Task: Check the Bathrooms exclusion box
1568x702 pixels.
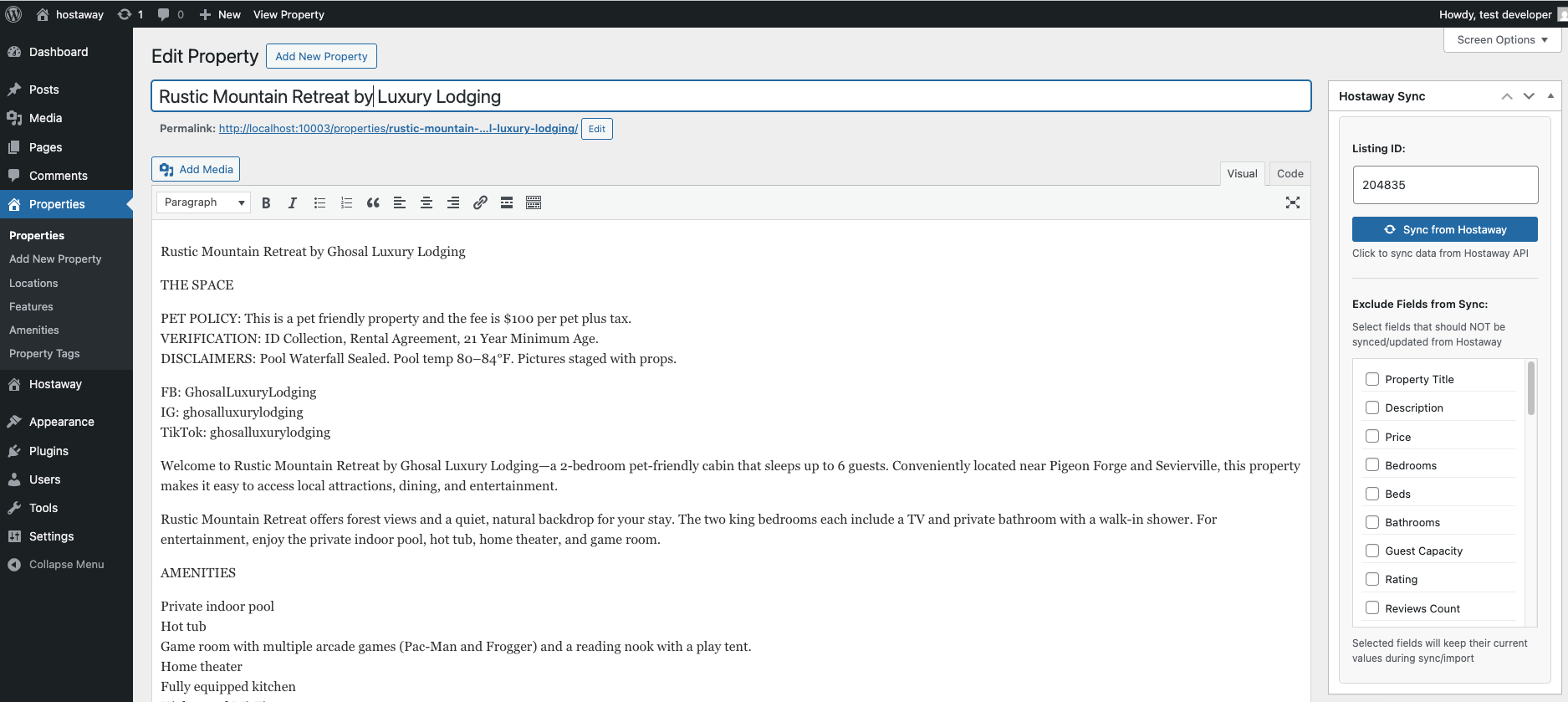Action: tap(1372, 522)
